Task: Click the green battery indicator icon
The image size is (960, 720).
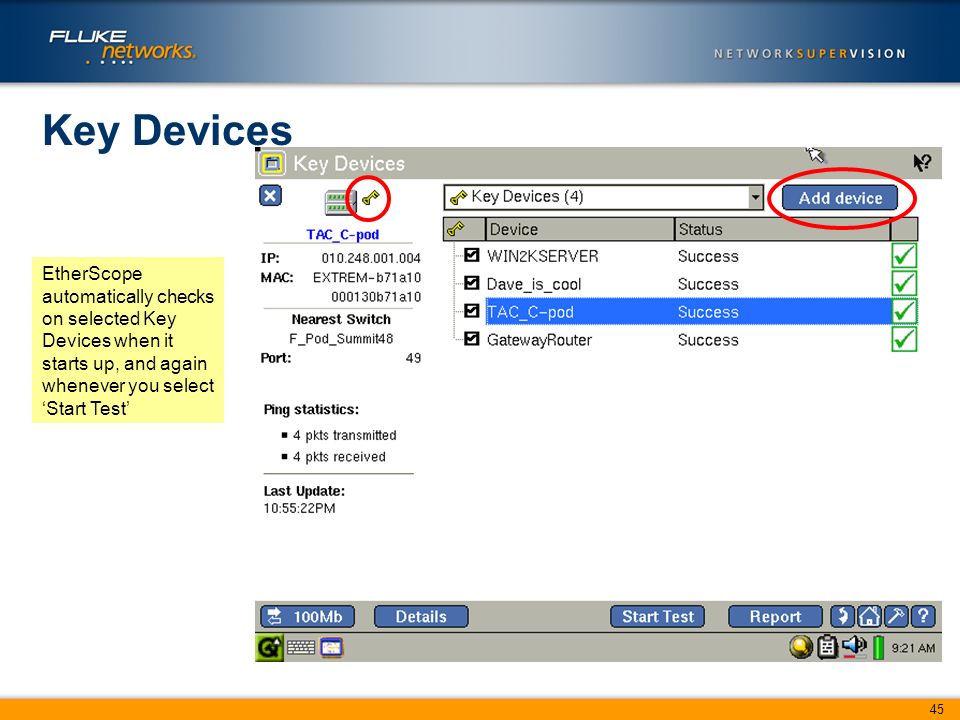Action: [878, 647]
